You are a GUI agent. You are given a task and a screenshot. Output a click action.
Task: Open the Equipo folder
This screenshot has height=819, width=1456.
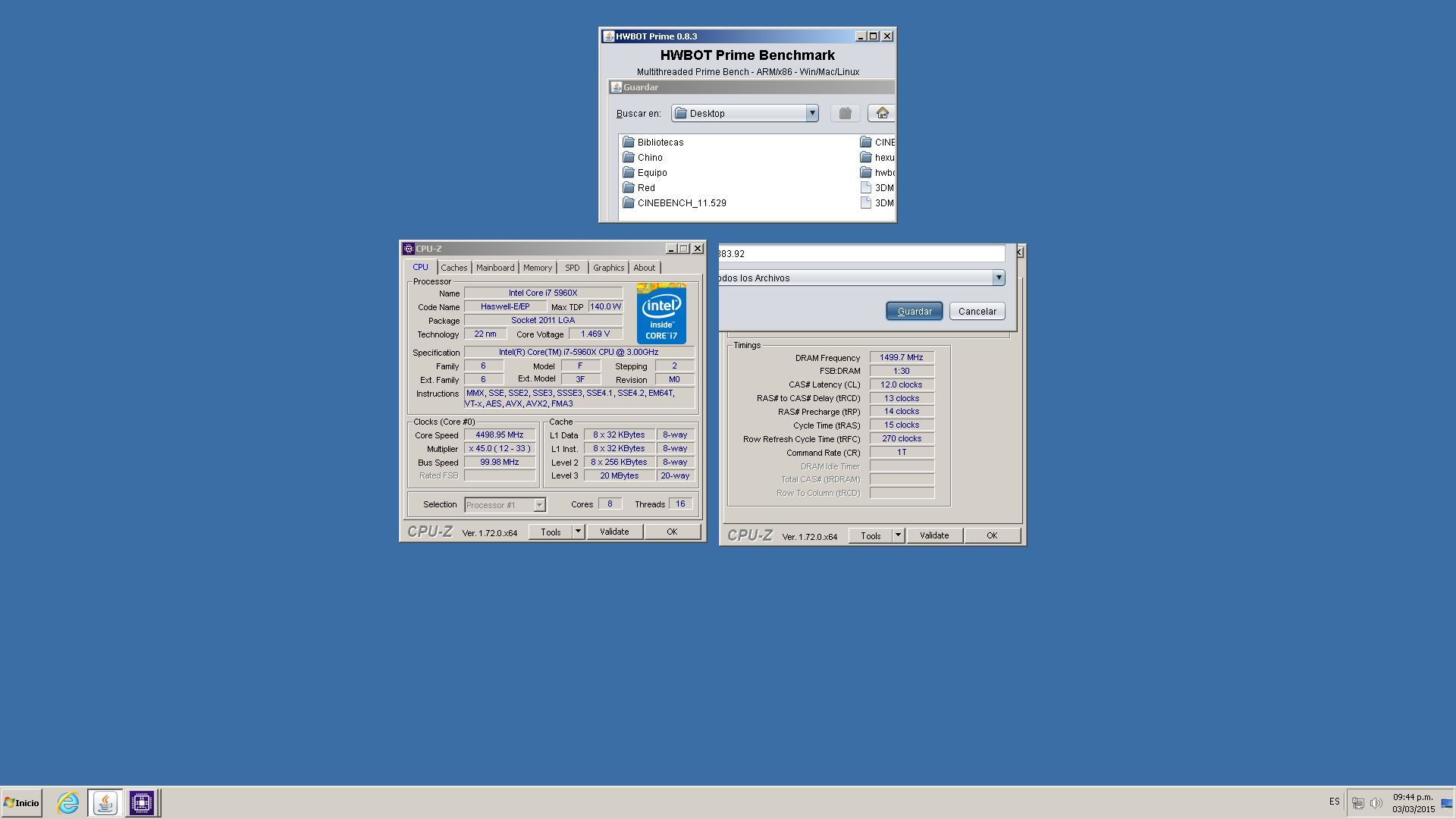(x=645, y=172)
